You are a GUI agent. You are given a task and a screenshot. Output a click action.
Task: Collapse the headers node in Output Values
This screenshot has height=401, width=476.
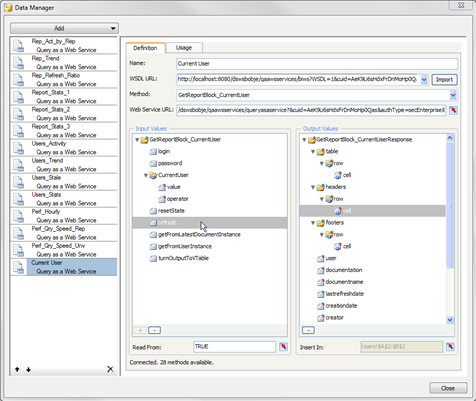pos(313,187)
